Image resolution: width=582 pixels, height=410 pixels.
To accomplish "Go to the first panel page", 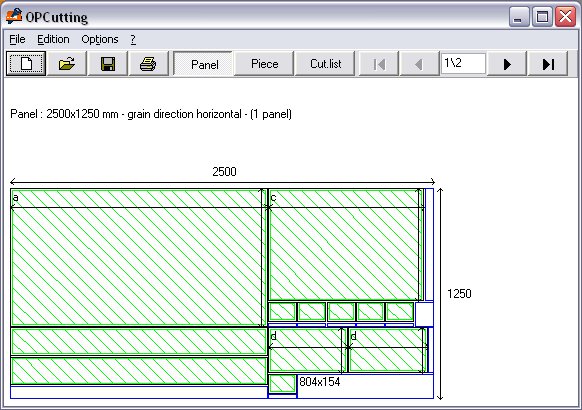I will pos(379,64).
